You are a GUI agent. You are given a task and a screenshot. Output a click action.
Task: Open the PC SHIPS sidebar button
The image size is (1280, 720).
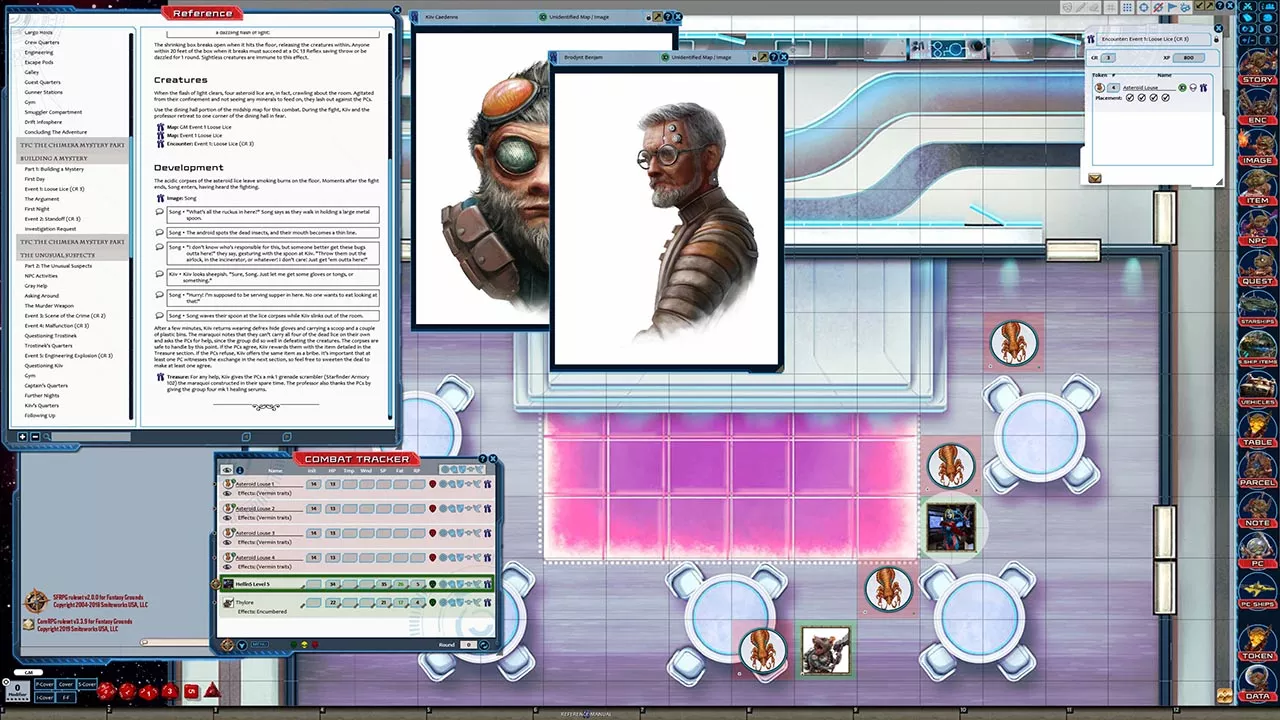(x=1257, y=591)
